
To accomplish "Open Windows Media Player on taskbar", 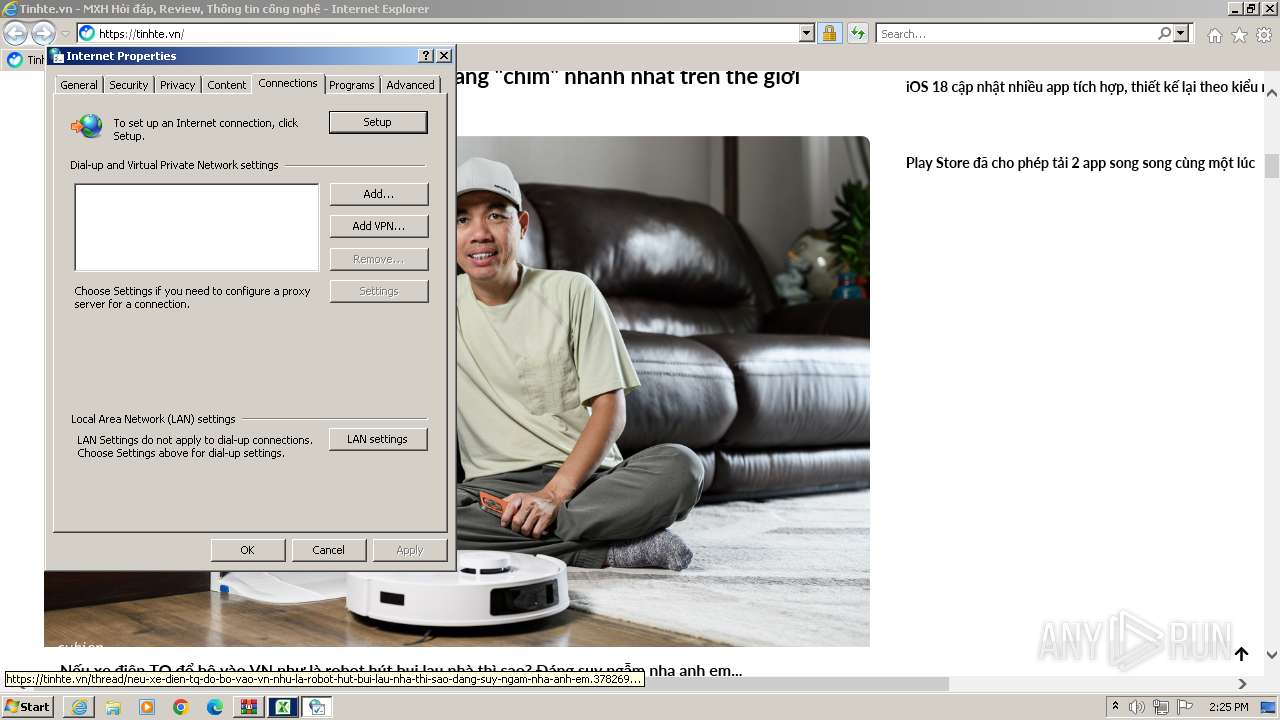I will coord(147,707).
